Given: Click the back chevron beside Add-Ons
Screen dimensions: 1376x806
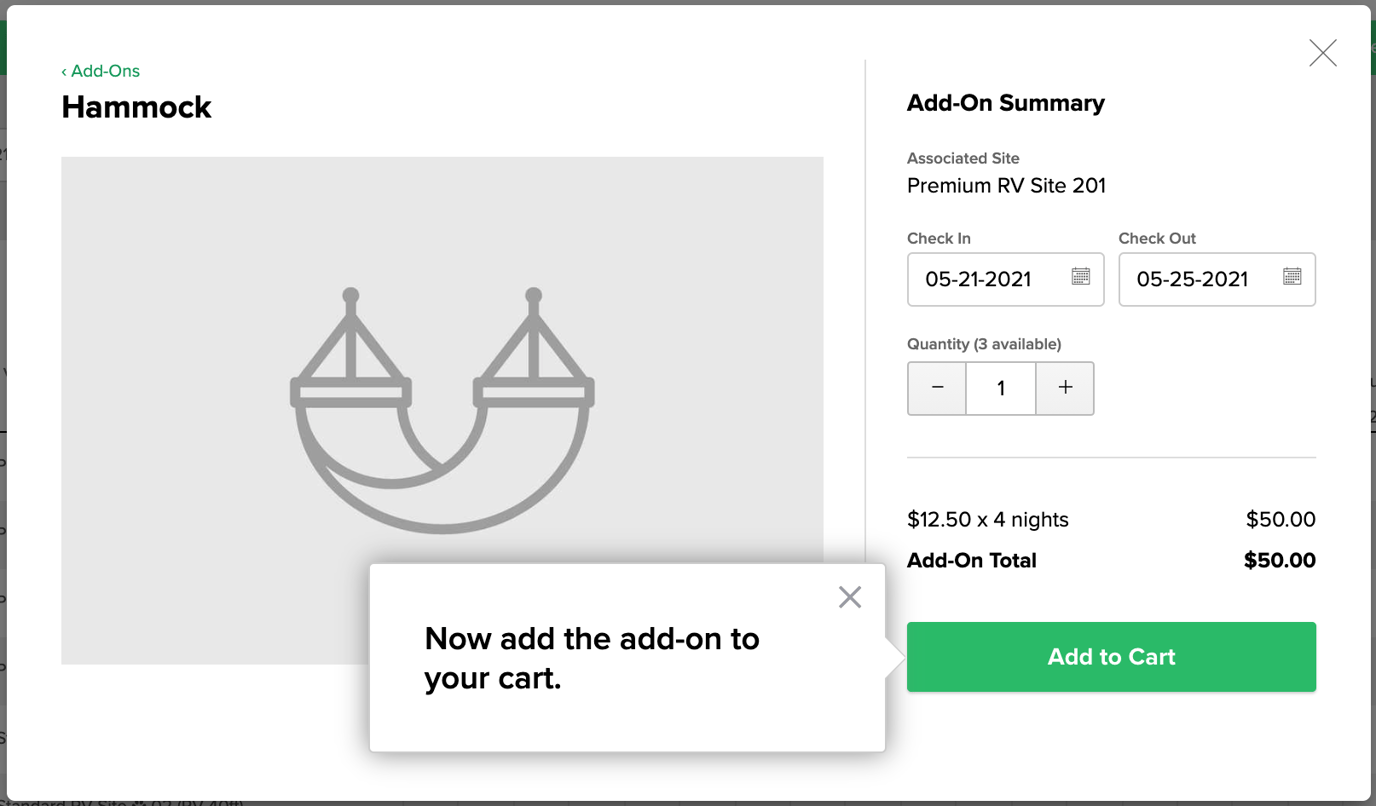Looking at the screenshot, I should coord(65,71).
